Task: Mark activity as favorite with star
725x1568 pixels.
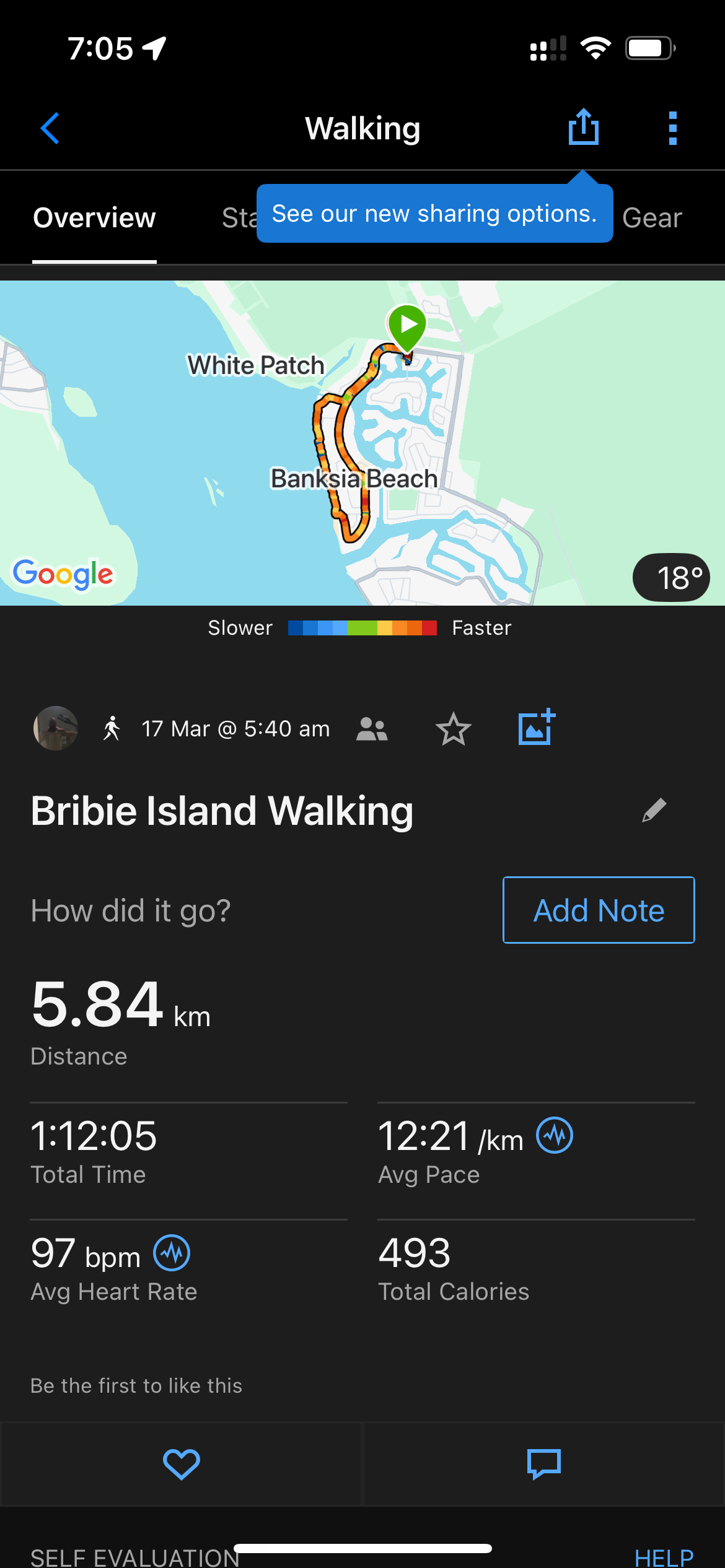Action: coord(453,729)
